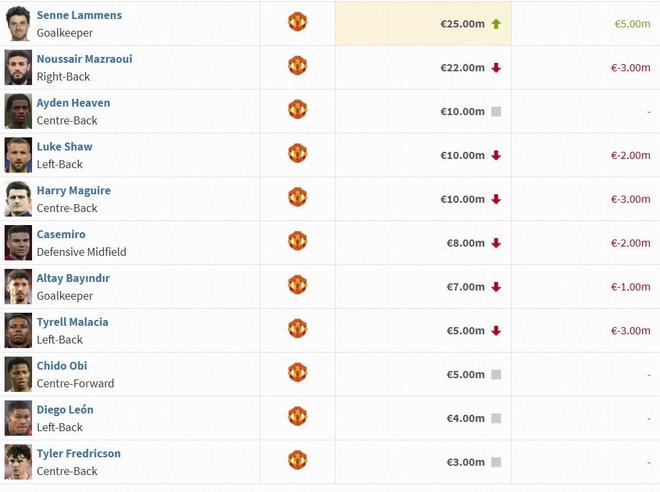Screen dimensions: 660x492
Task: Click the €25.00m market value of Lammens
Action: [x=462, y=24]
